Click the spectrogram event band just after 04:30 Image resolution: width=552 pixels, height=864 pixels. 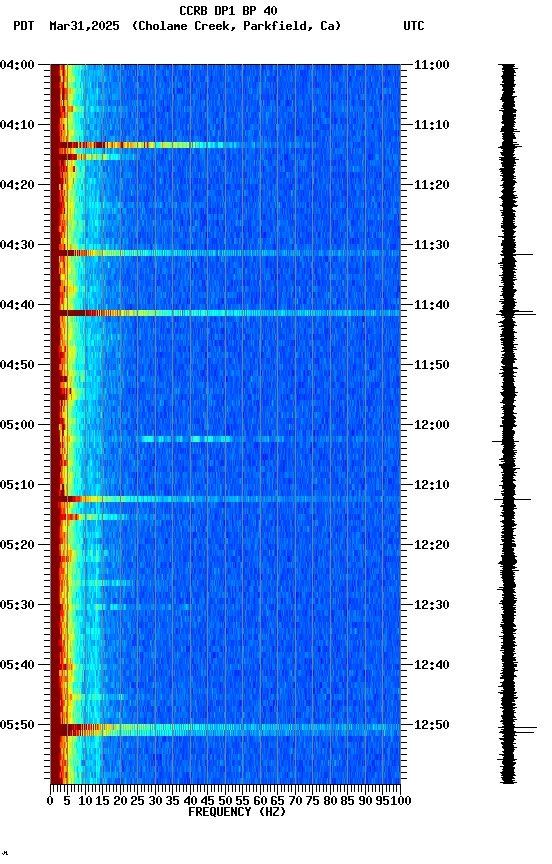(x=225, y=253)
